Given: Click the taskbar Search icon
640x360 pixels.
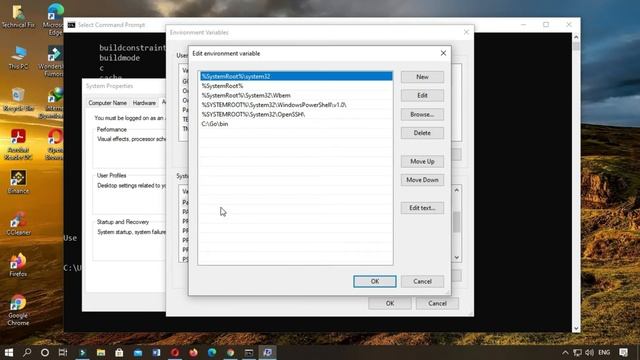Looking at the screenshot, I should [27, 352].
